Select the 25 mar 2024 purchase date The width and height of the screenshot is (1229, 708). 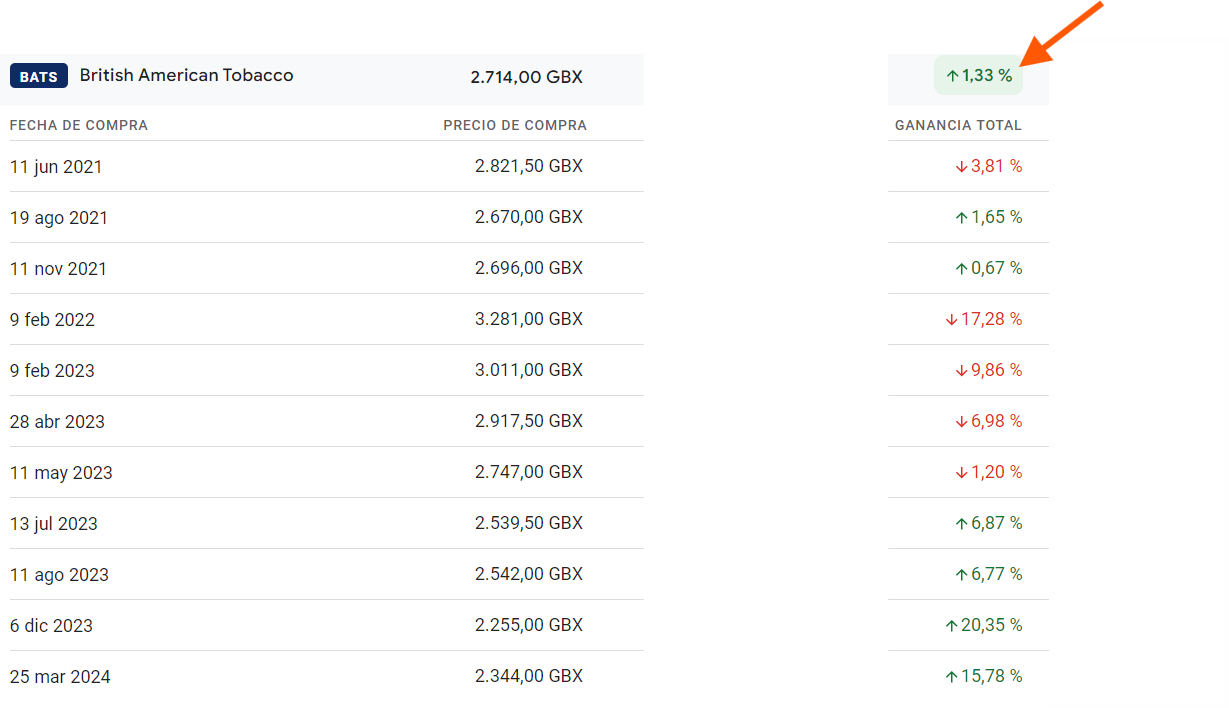pyautogui.click(x=60, y=677)
